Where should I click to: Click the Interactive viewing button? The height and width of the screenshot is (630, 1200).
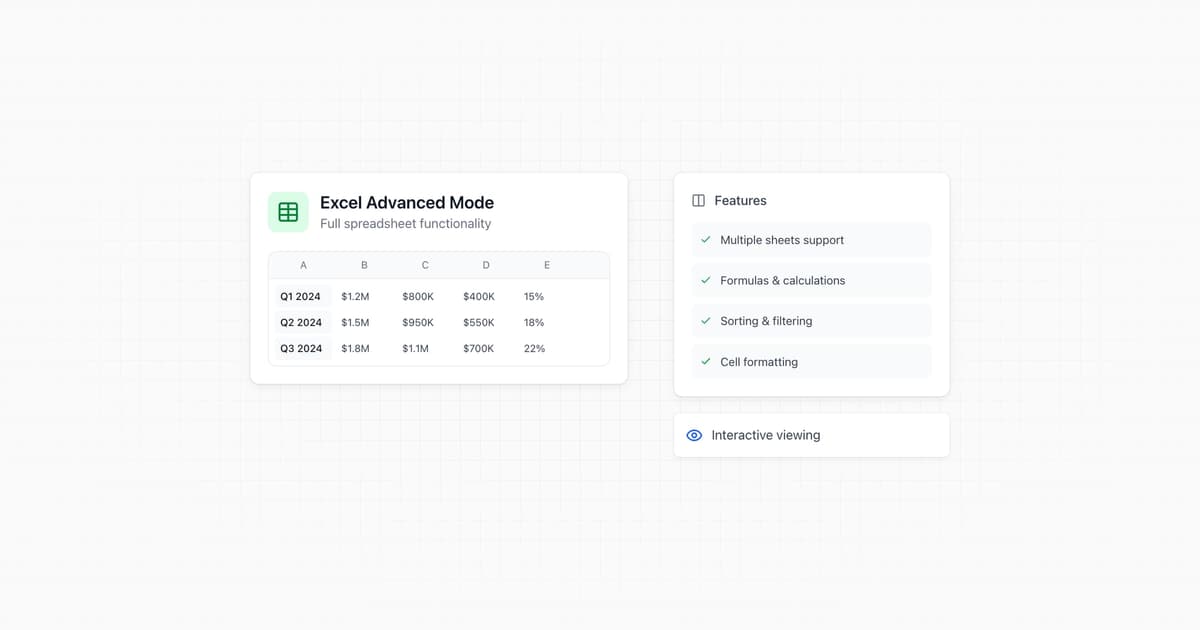[810, 435]
